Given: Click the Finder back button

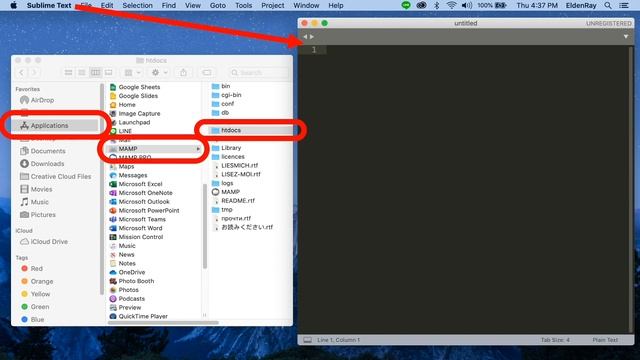Looking at the screenshot, I should click(x=21, y=73).
